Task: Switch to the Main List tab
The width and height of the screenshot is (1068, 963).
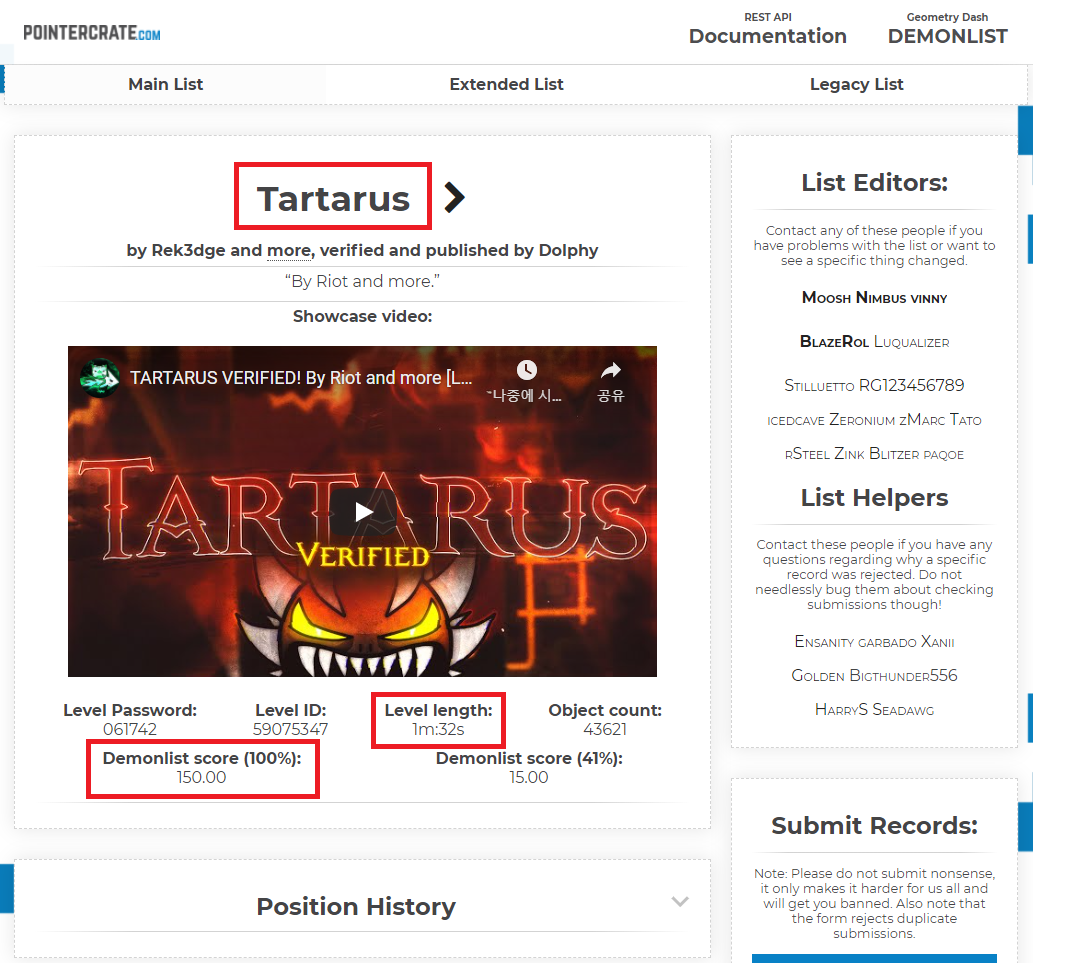Action: (x=166, y=84)
